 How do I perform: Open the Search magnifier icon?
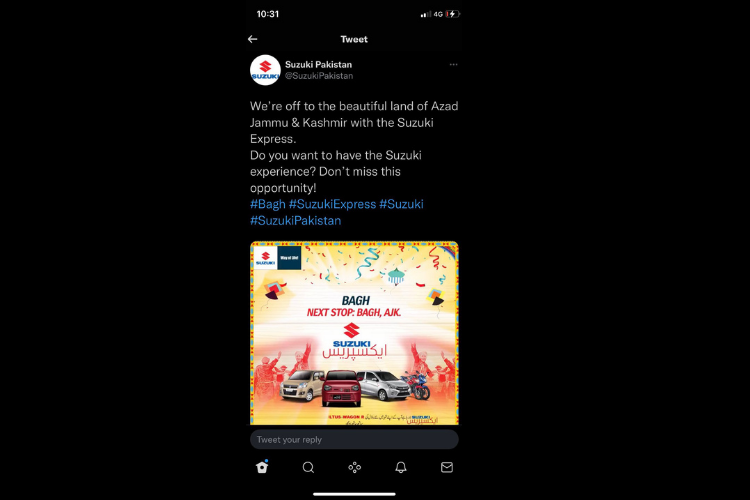click(309, 467)
